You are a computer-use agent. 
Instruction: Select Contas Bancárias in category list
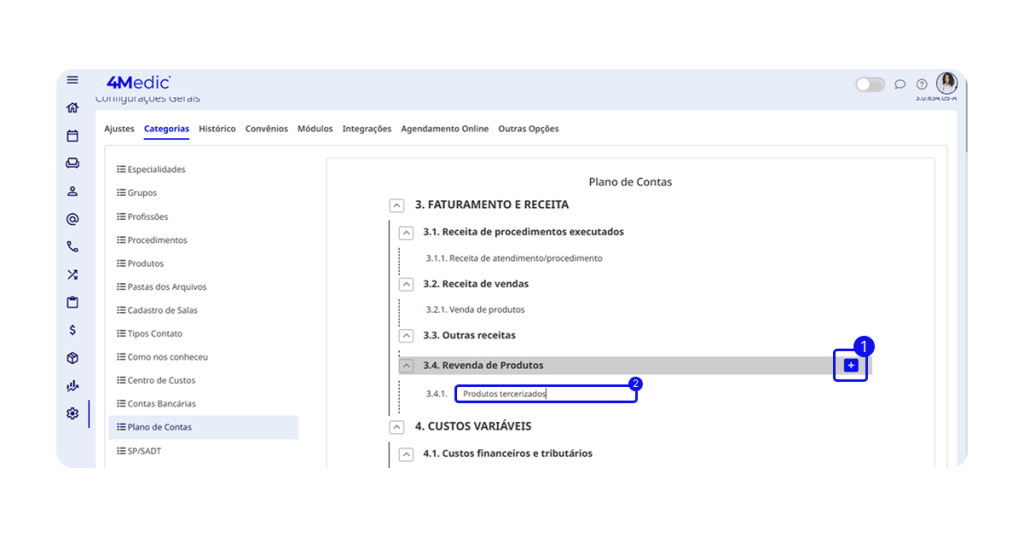coord(161,404)
